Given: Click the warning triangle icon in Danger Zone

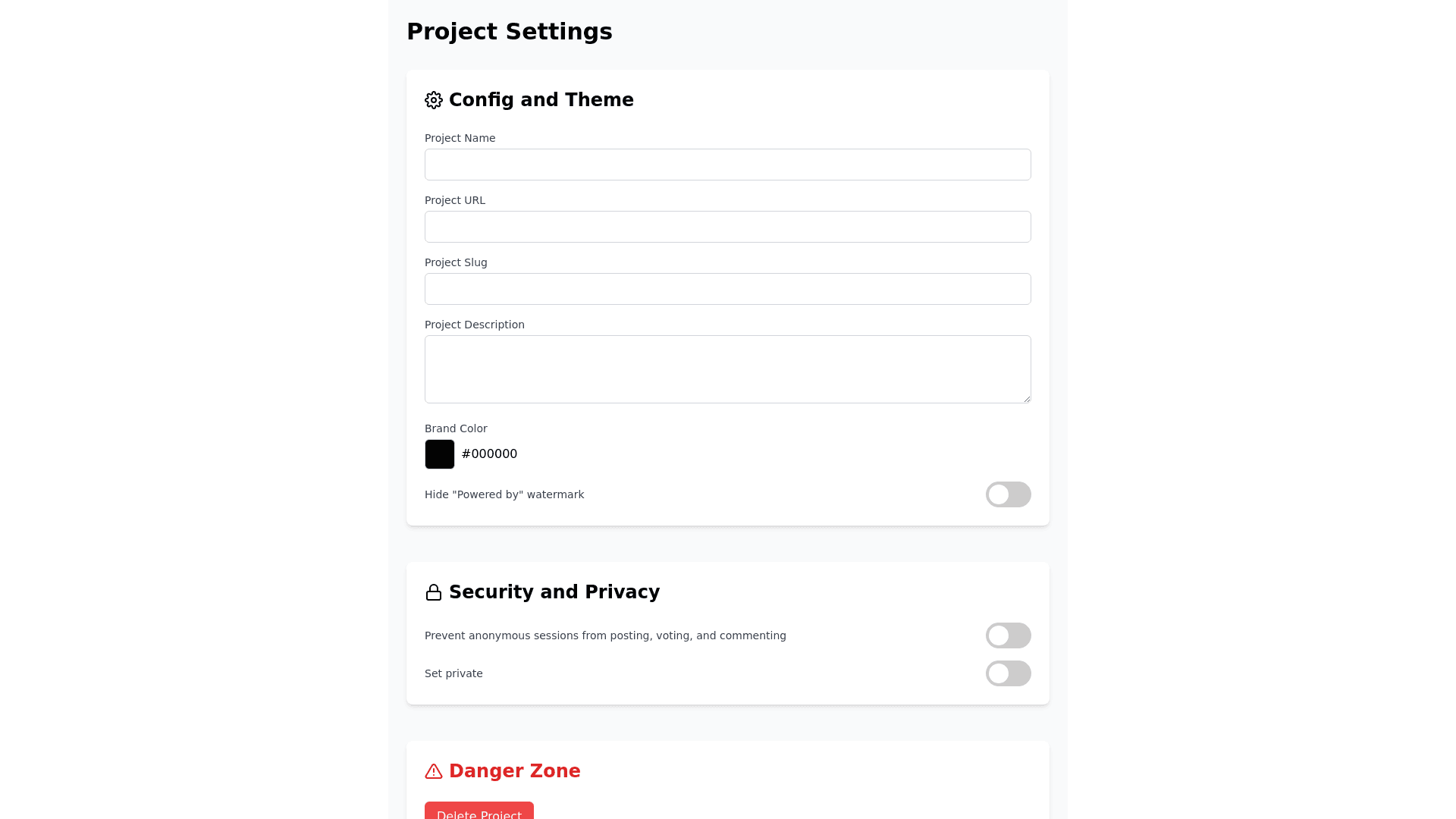Looking at the screenshot, I should tap(434, 771).
